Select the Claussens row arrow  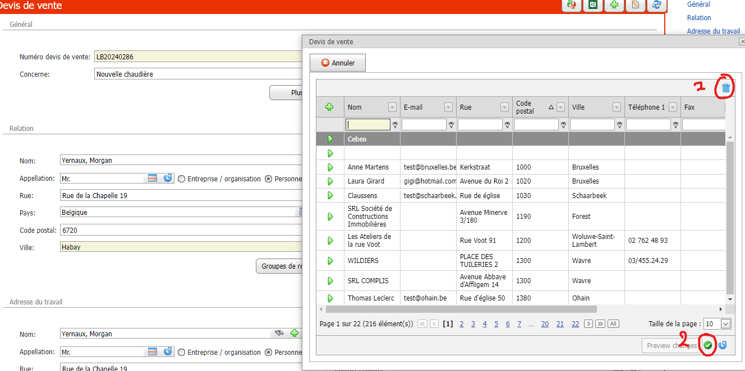pyautogui.click(x=330, y=195)
